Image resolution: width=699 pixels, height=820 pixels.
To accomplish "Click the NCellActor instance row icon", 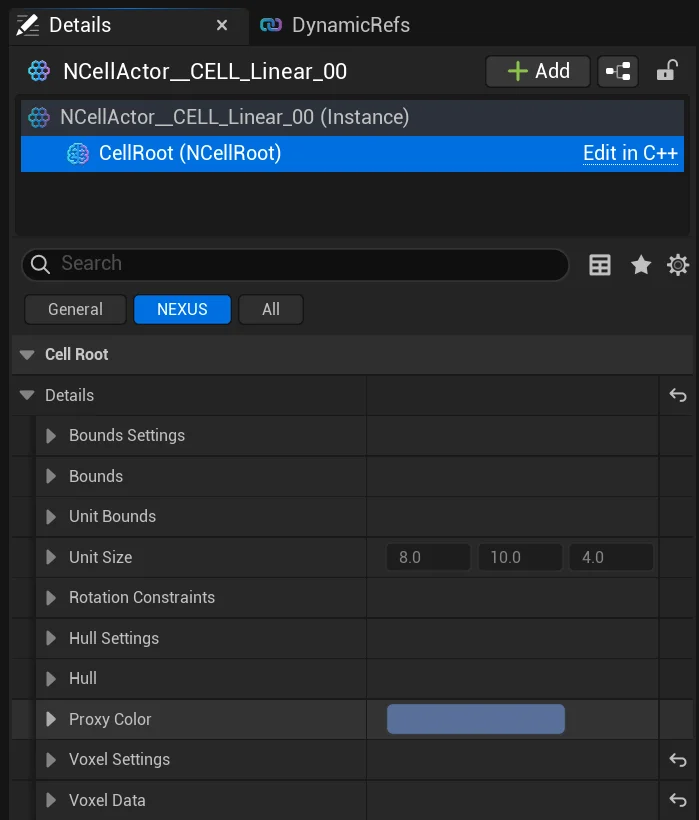I will point(39,117).
